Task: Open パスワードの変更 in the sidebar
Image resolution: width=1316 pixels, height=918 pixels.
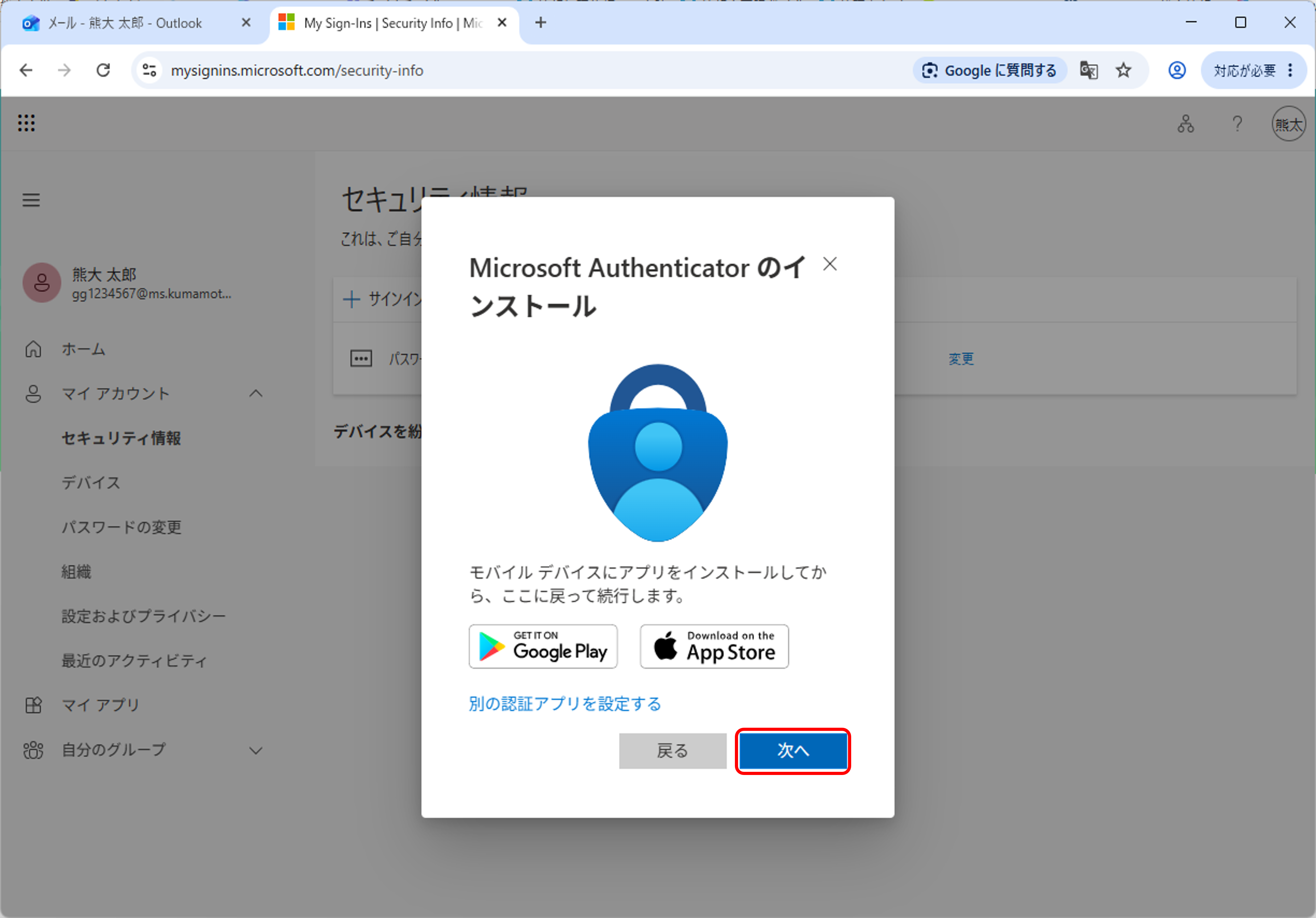Action: pyautogui.click(x=121, y=528)
